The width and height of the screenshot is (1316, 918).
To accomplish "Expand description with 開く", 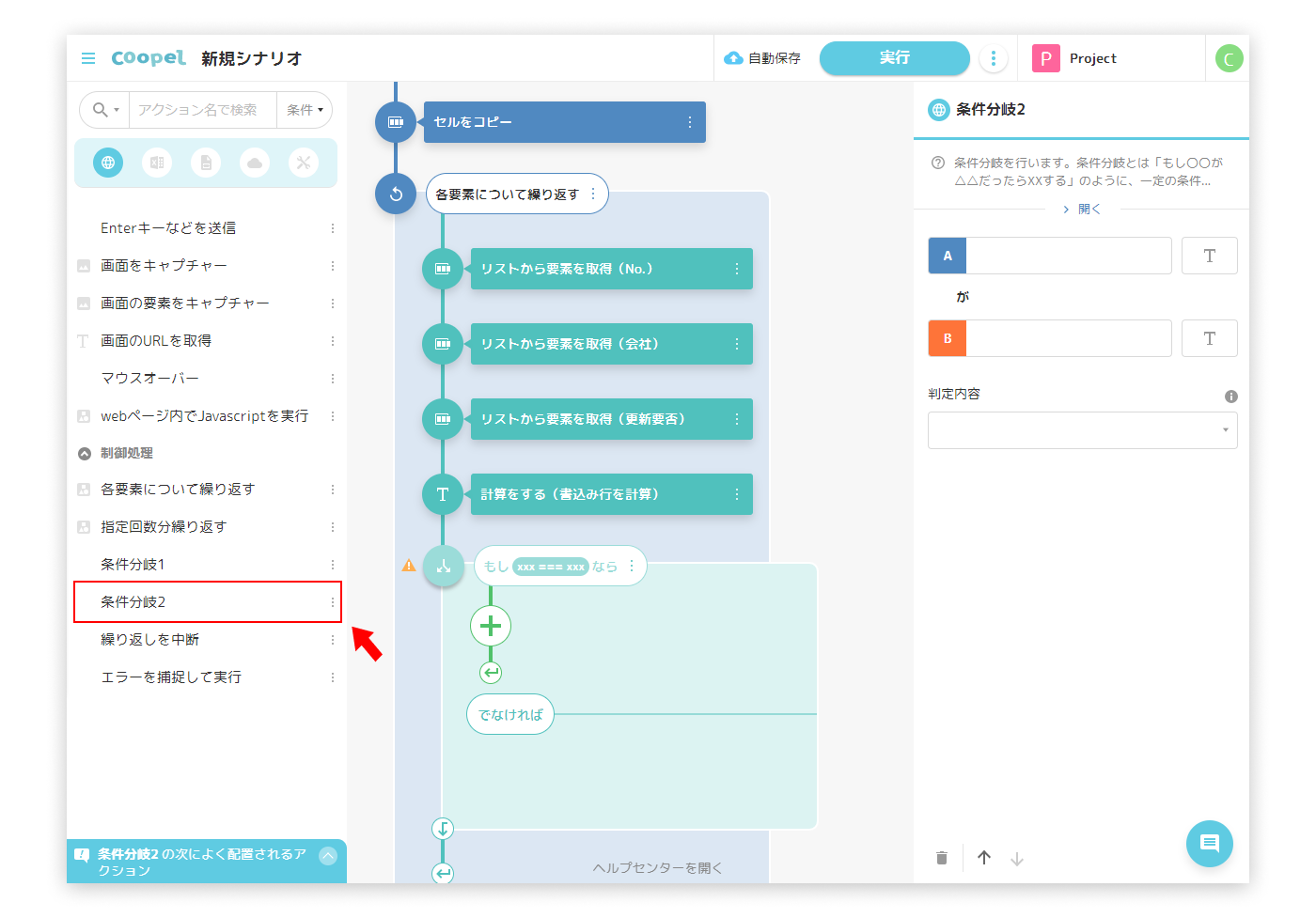I will click(1082, 210).
